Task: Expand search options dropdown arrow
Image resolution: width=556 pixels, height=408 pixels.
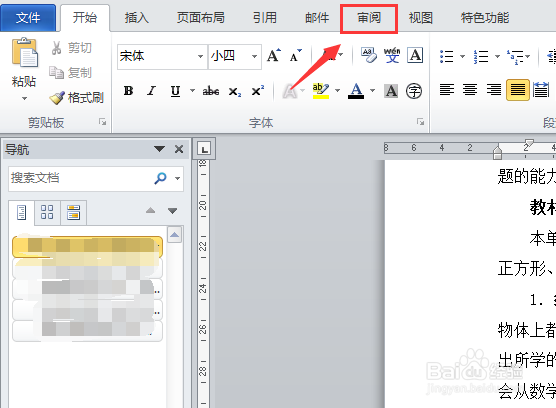Action: click(x=177, y=178)
